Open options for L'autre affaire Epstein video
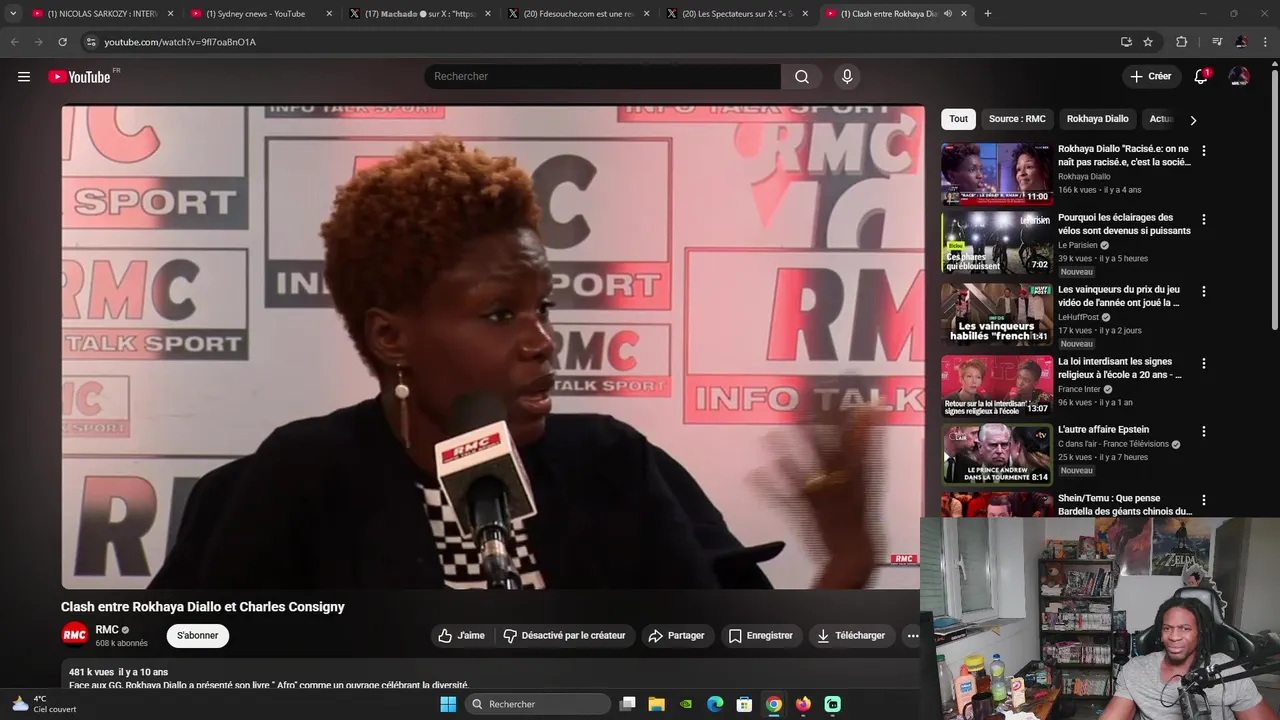The image size is (1280, 720). point(1204,432)
